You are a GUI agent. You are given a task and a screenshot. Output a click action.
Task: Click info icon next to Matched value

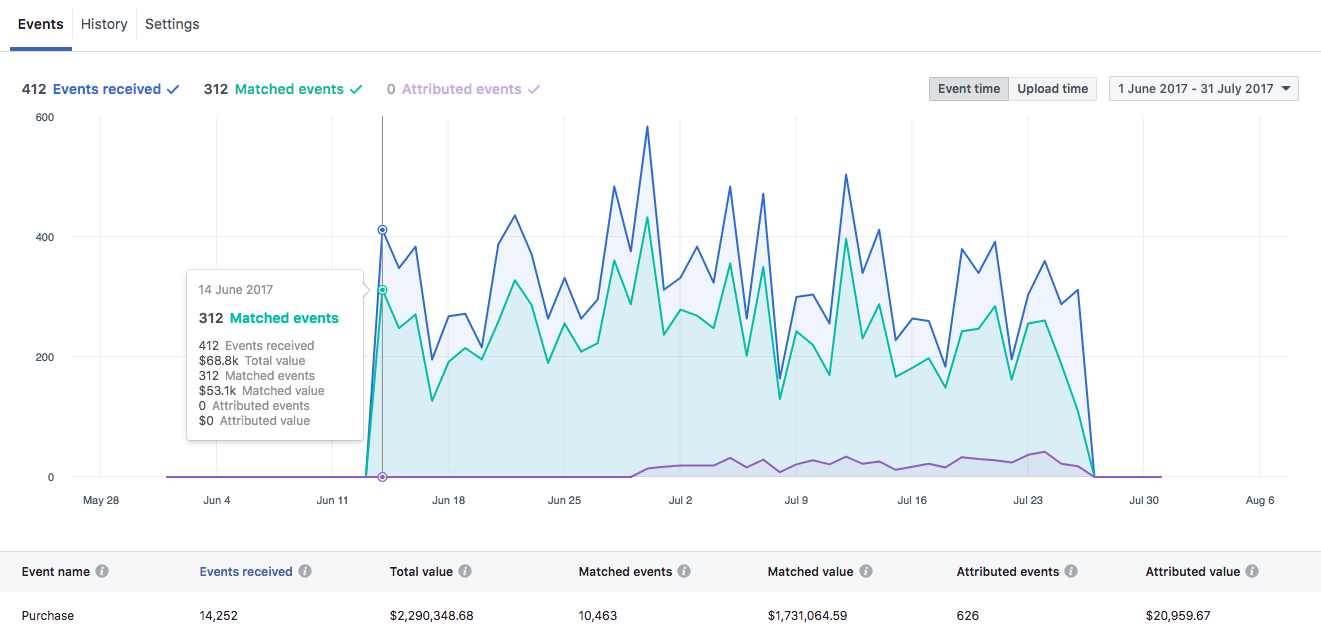point(866,572)
